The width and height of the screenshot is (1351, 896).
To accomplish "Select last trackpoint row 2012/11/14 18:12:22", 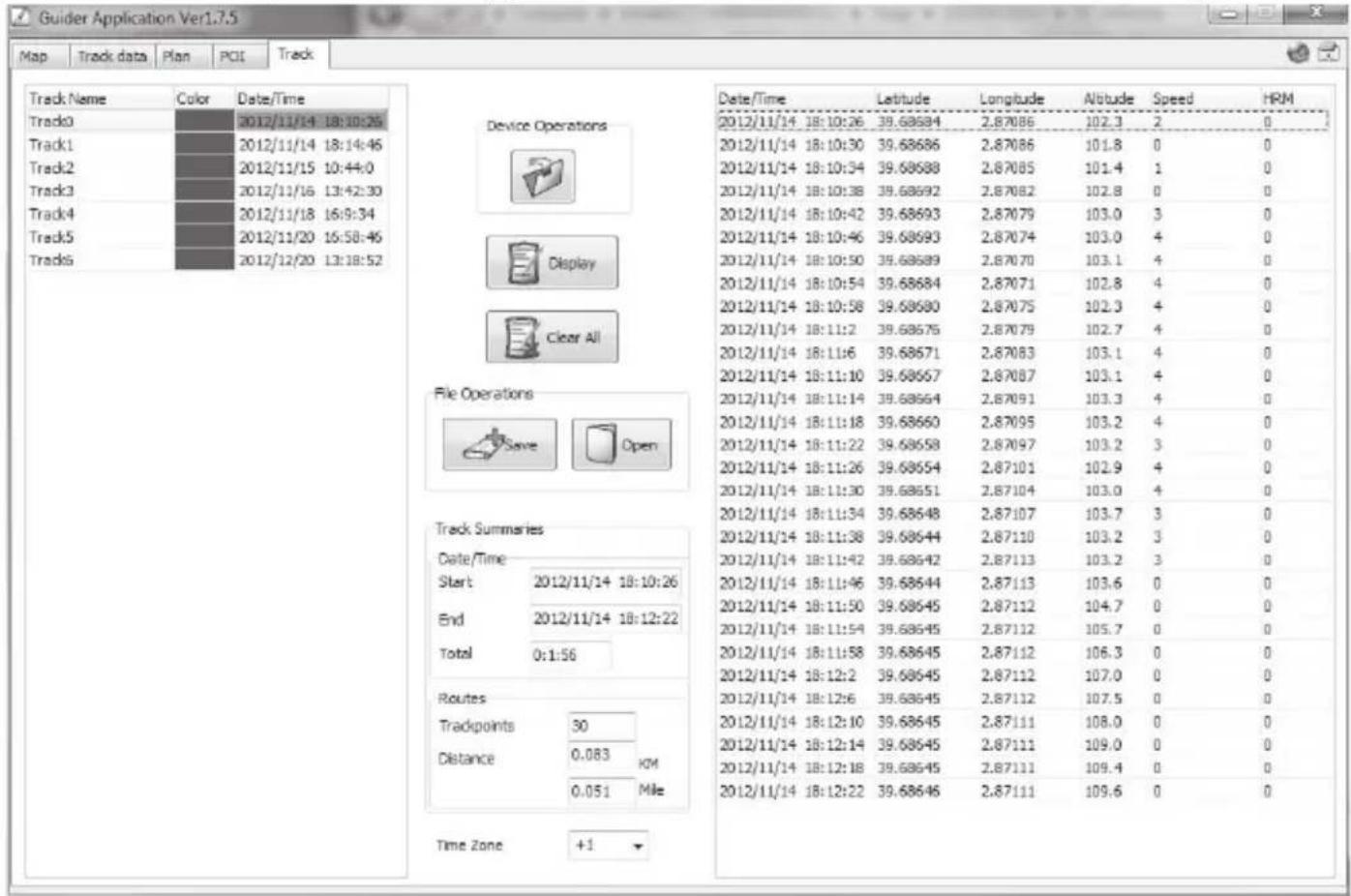I will pos(1023,791).
